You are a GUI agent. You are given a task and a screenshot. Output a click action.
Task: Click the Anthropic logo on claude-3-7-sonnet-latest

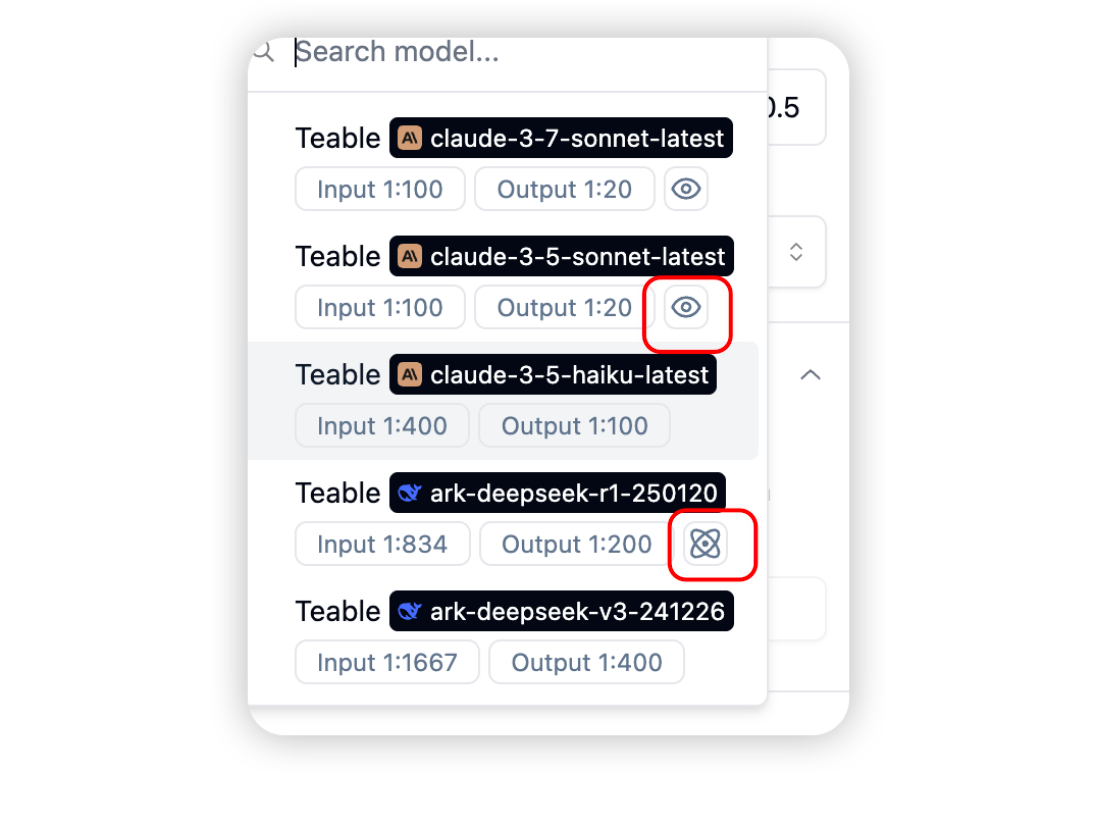(410, 138)
